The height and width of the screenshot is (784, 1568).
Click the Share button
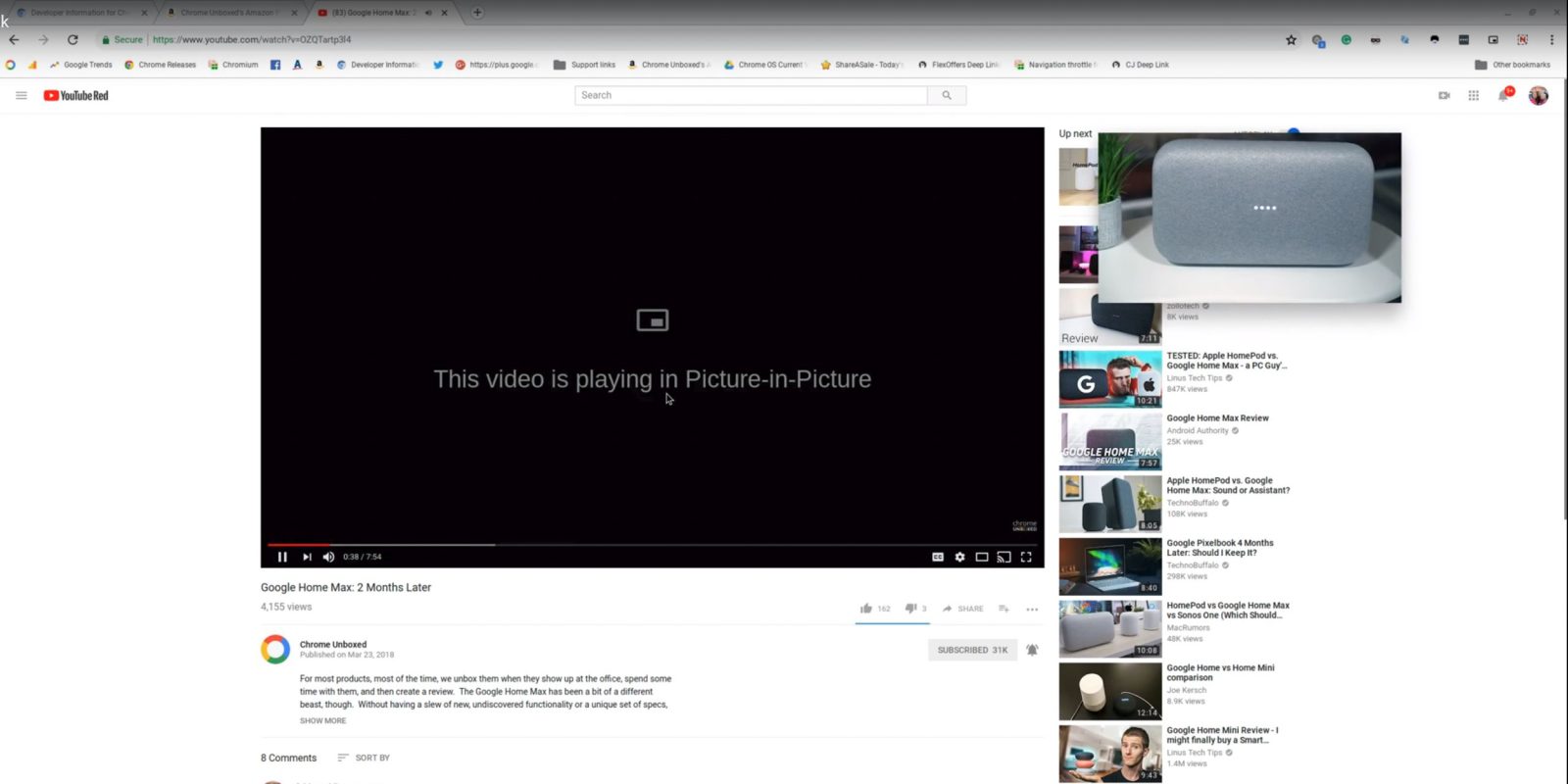tap(962, 609)
